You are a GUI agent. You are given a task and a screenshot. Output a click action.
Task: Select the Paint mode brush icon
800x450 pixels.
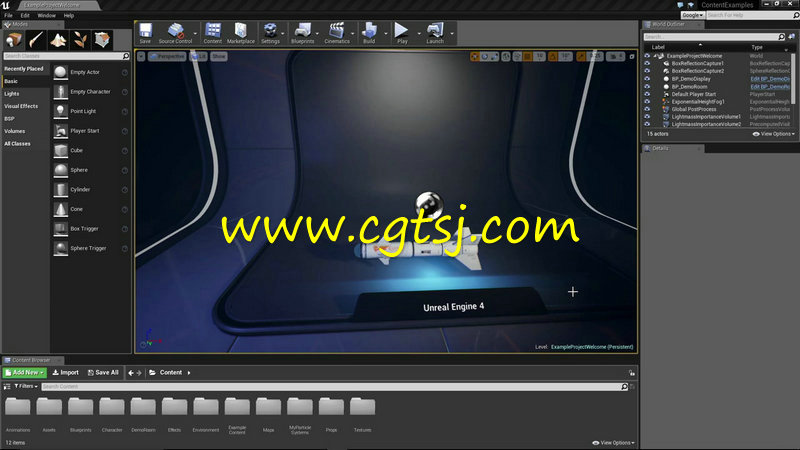[36, 40]
